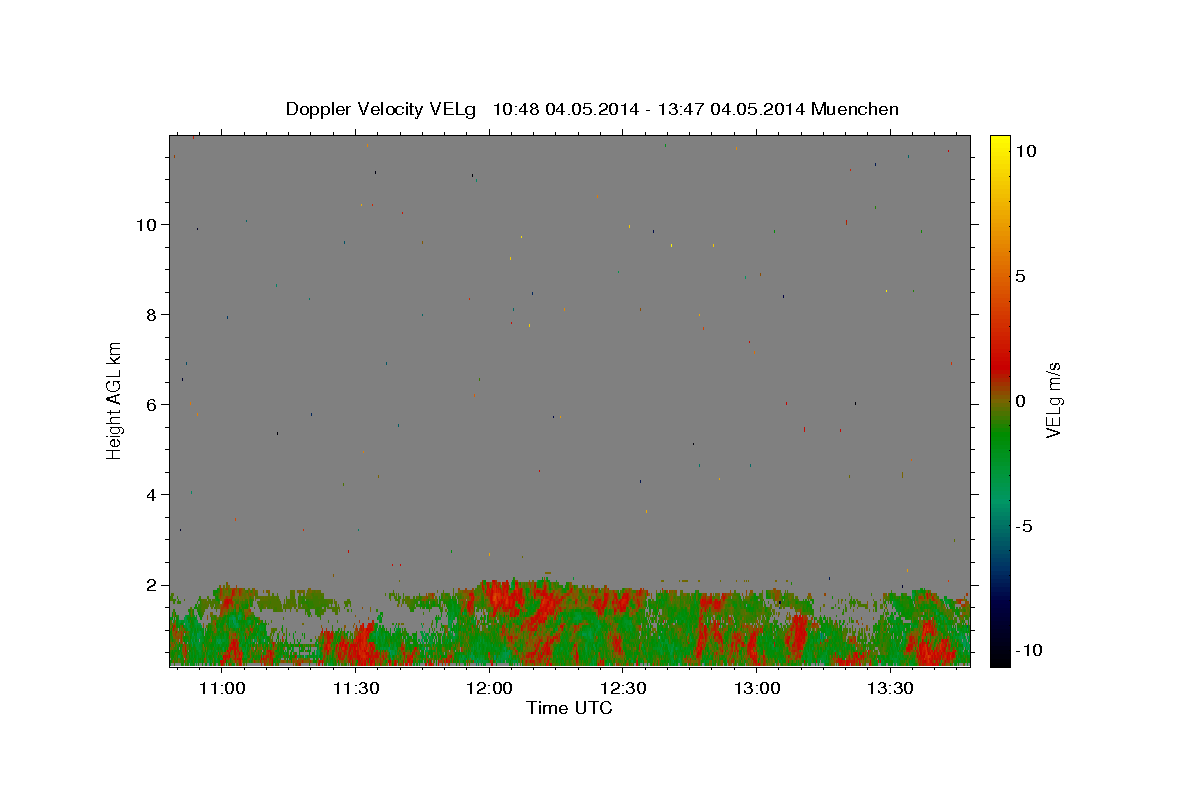Click the start time '10:48 04.05.2014' in the title
This screenshot has height=800, width=1200.
[x=564, y=109]
